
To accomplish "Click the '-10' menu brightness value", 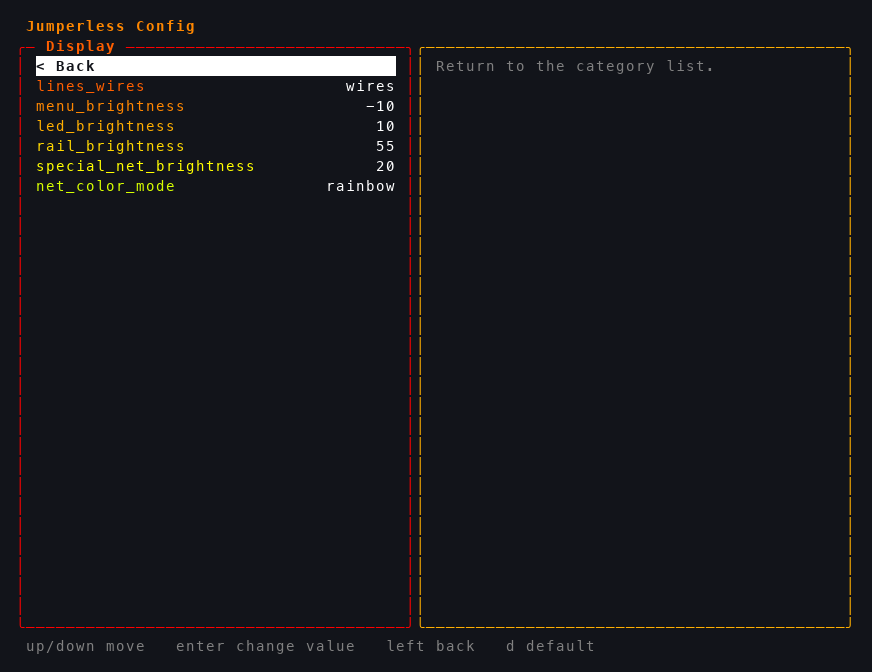I will pos(380,106).
